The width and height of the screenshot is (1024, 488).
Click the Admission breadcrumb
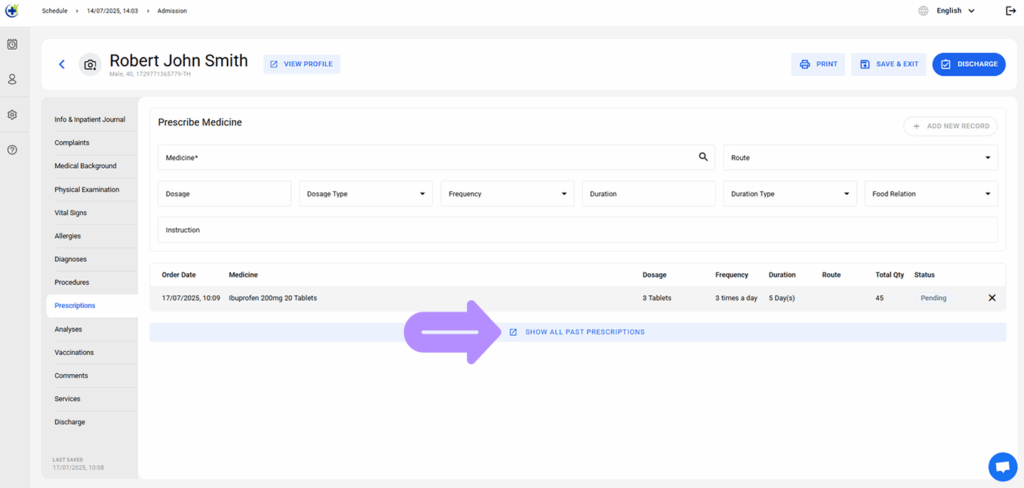(x=172, y=11)
